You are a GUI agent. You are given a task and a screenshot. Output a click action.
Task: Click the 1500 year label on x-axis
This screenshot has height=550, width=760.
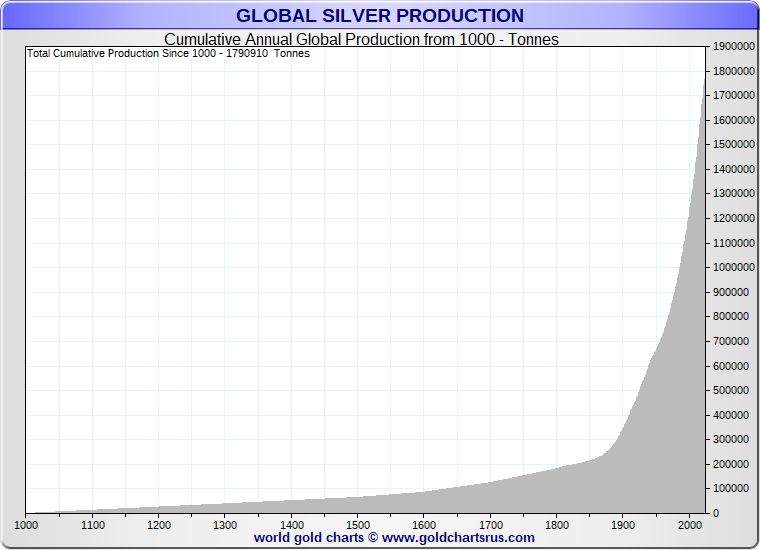(358, 524)
